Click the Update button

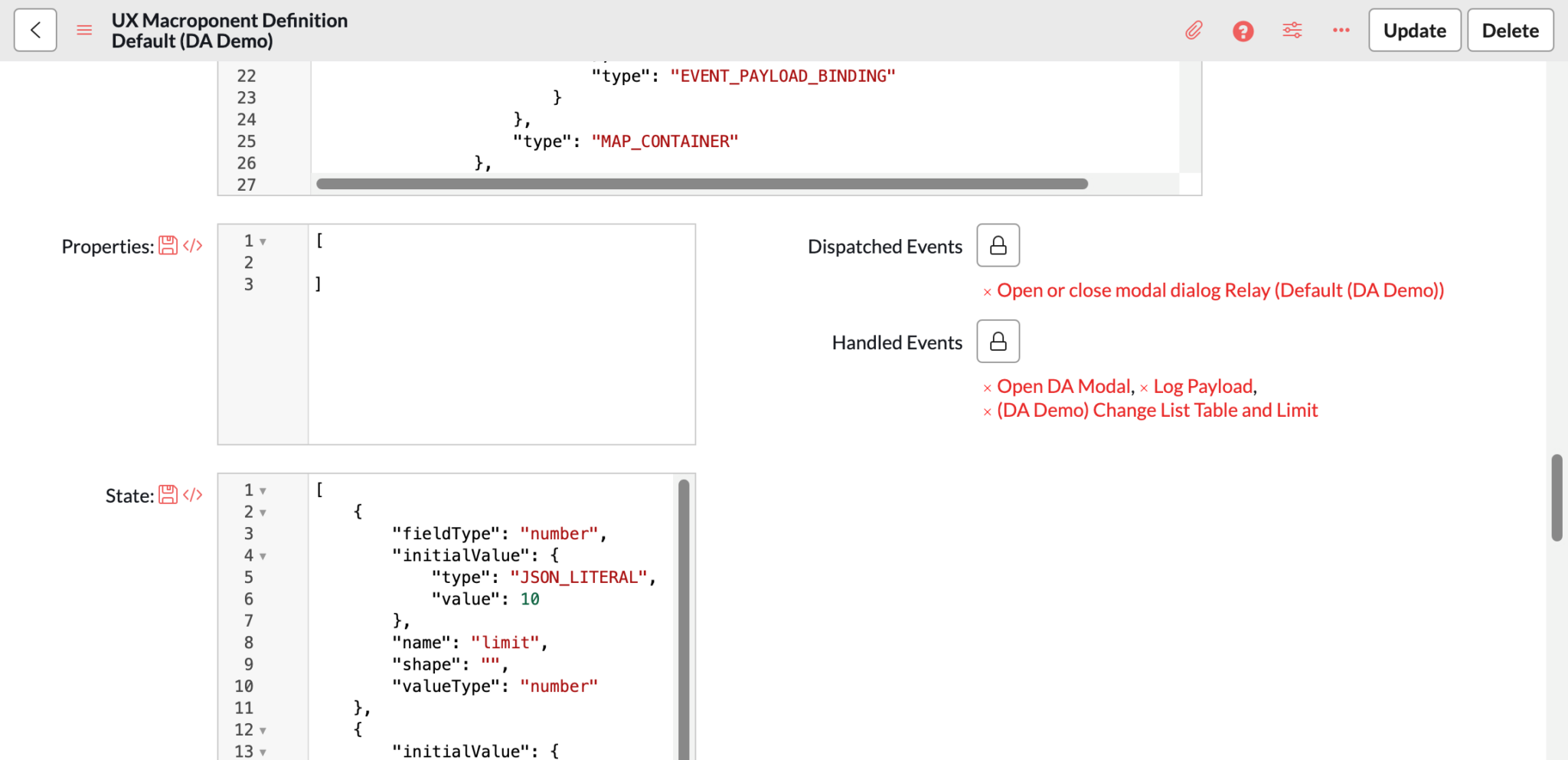pos(1413,31)
